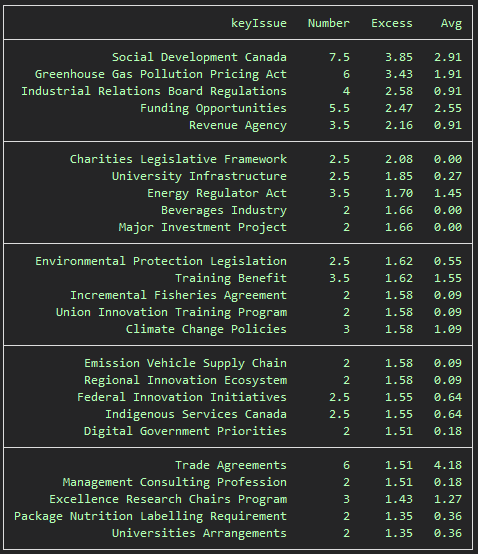Viewport: 478px width, 554px height.
Task: Select the Funding Opportunities row label
Action: (x=213, y=108)
